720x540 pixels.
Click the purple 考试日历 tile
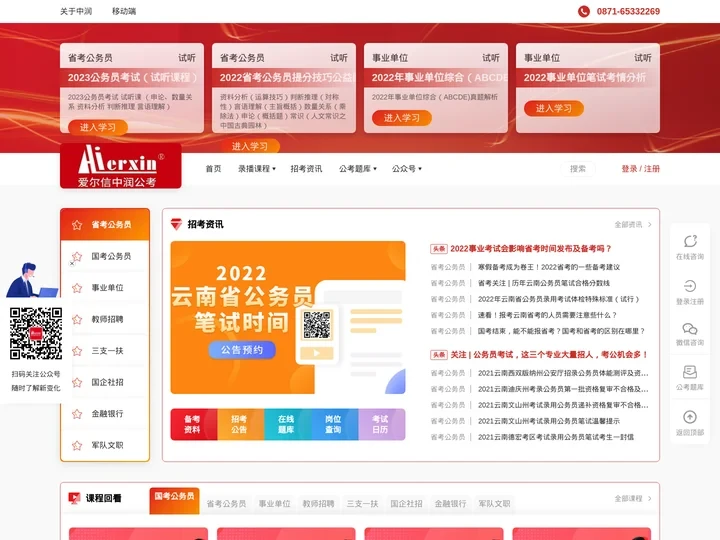[382, 424]
